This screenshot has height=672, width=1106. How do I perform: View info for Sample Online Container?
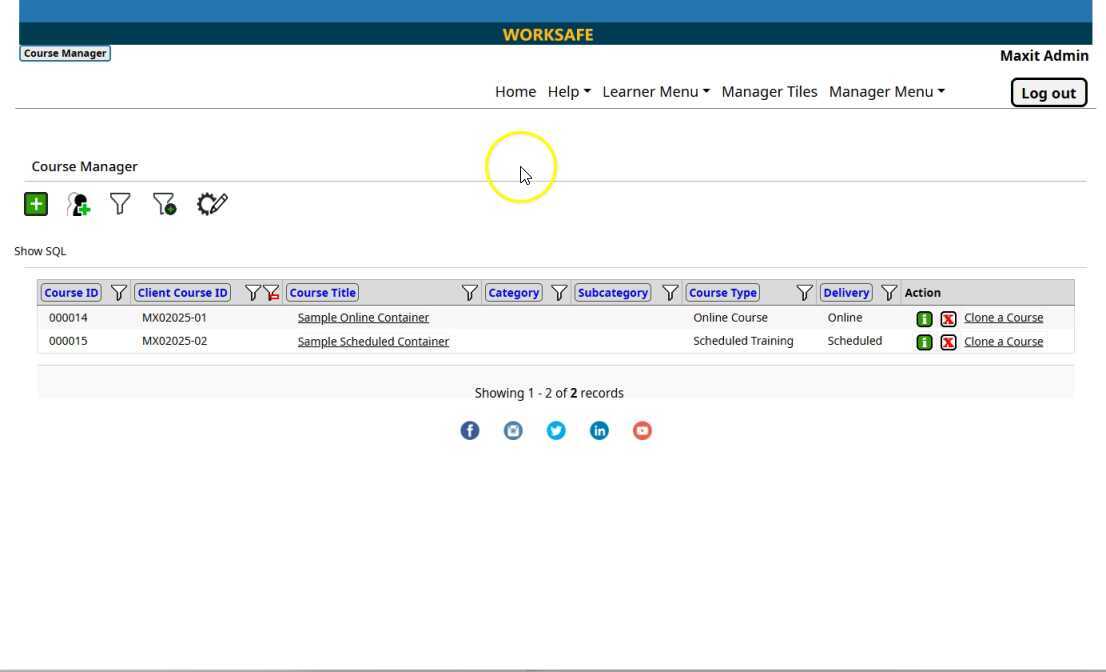tap(924, 318)
